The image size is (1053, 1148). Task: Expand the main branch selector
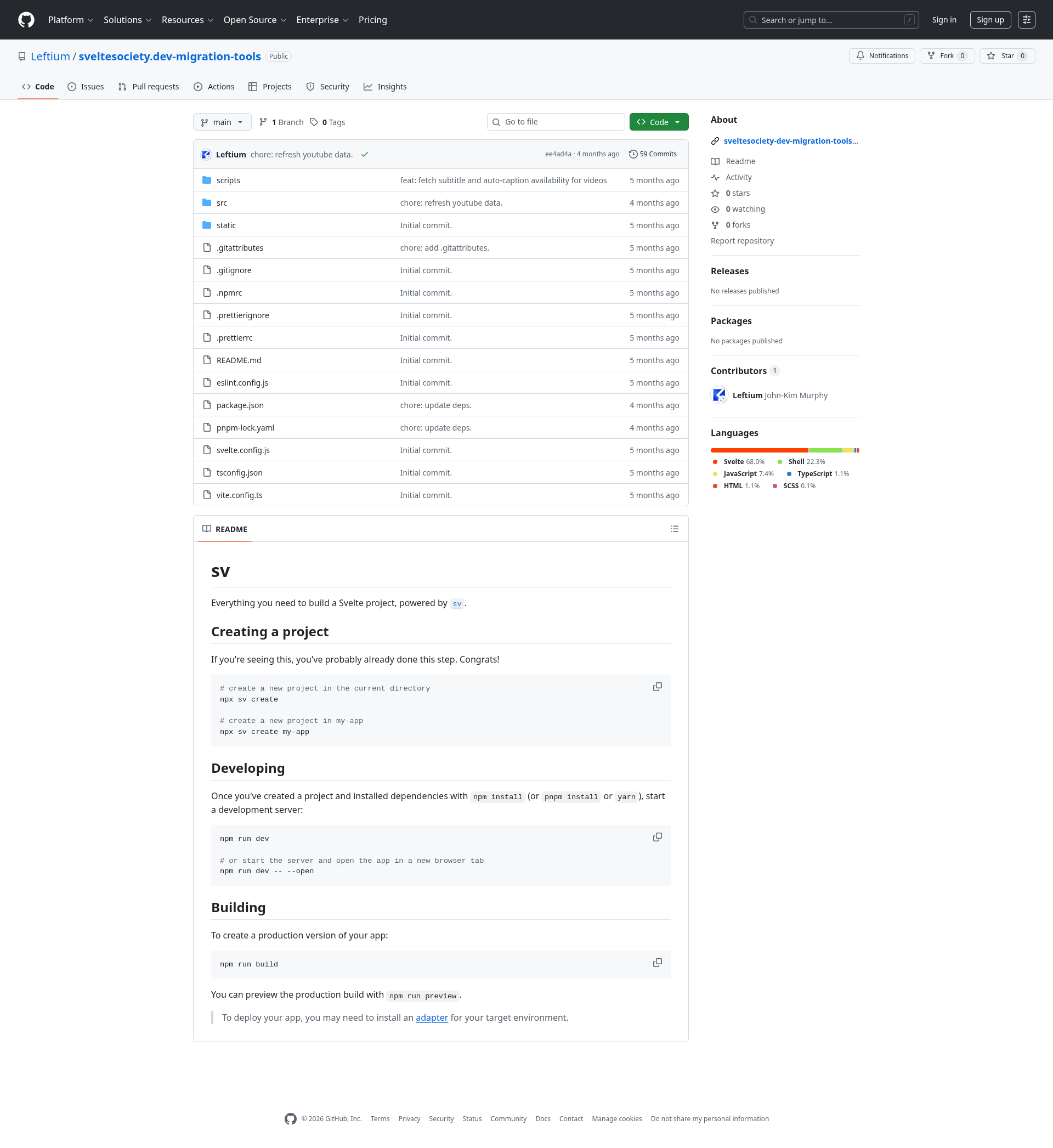[x=222, y=122]
